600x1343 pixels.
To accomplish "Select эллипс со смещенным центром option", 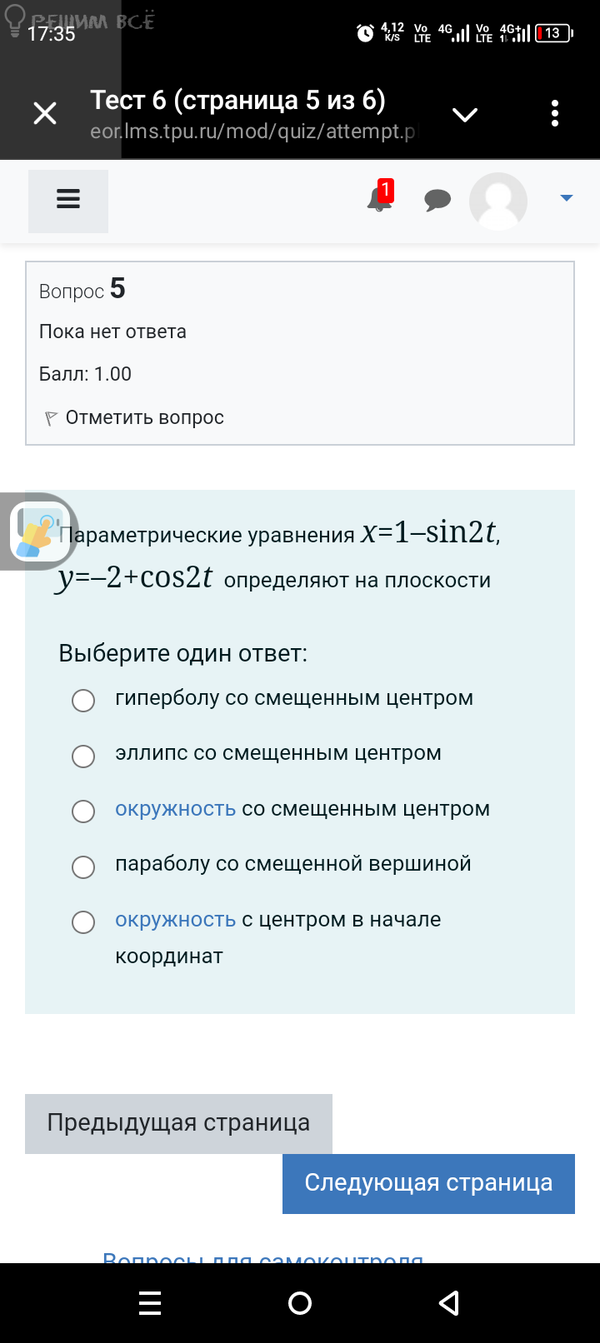I will click(83, 756).
